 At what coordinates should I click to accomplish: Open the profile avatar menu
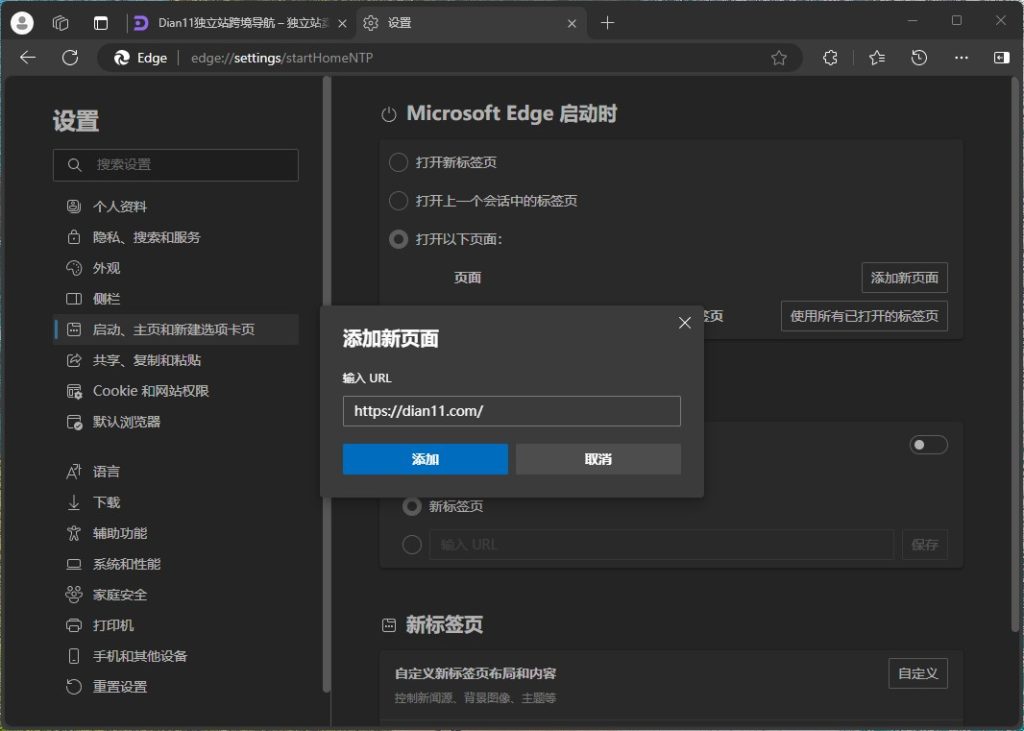click(22, 23)
